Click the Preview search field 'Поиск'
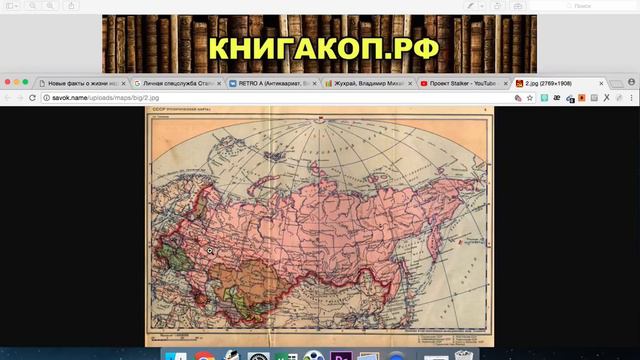The image size is (640, 360). click(x=582, y=6)
